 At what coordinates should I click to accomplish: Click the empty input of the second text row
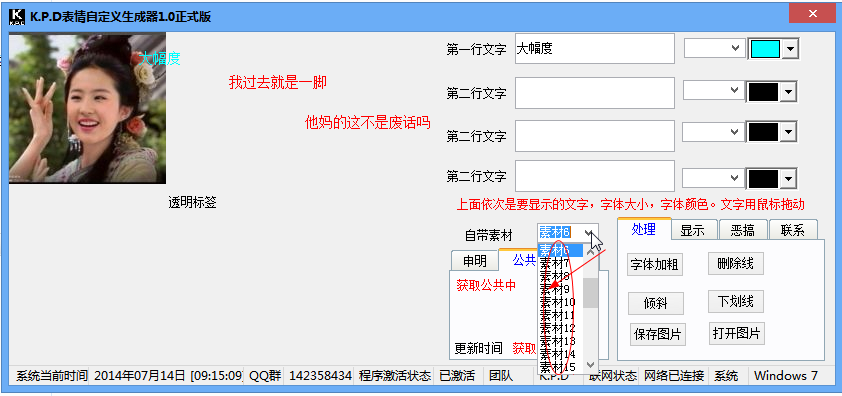(594, 92)
